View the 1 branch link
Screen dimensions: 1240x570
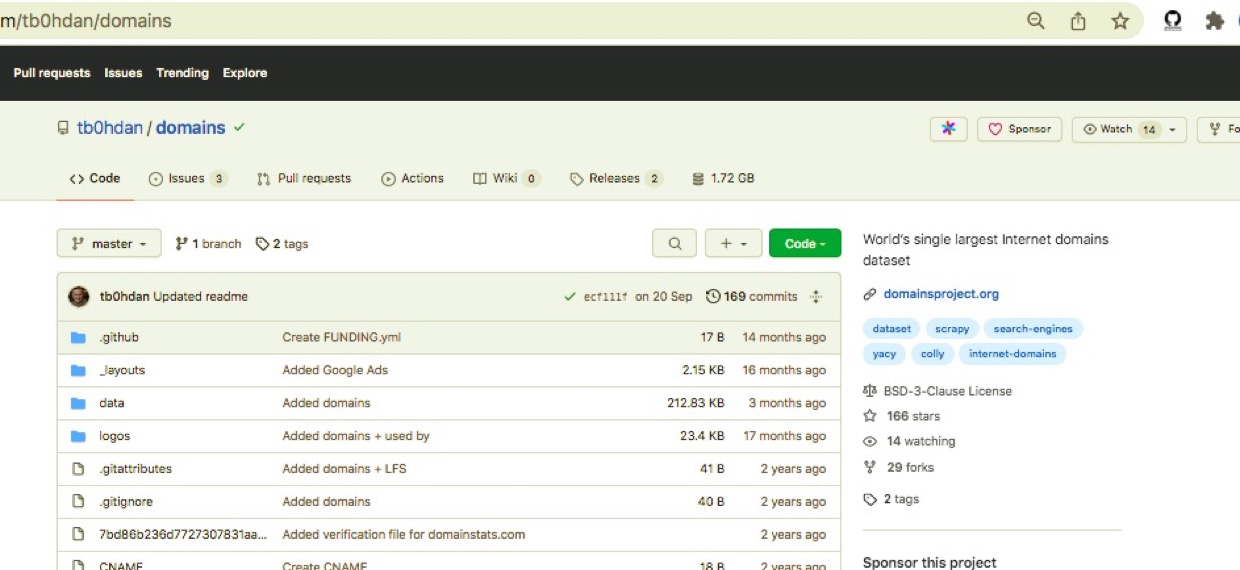click(x=208, y=244)
